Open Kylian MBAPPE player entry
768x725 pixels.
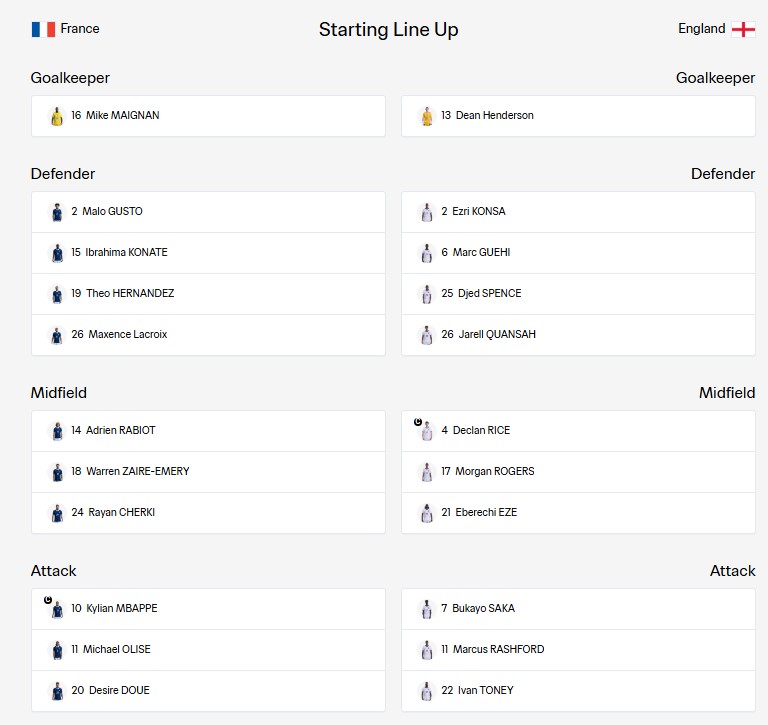tap(208, 609)
